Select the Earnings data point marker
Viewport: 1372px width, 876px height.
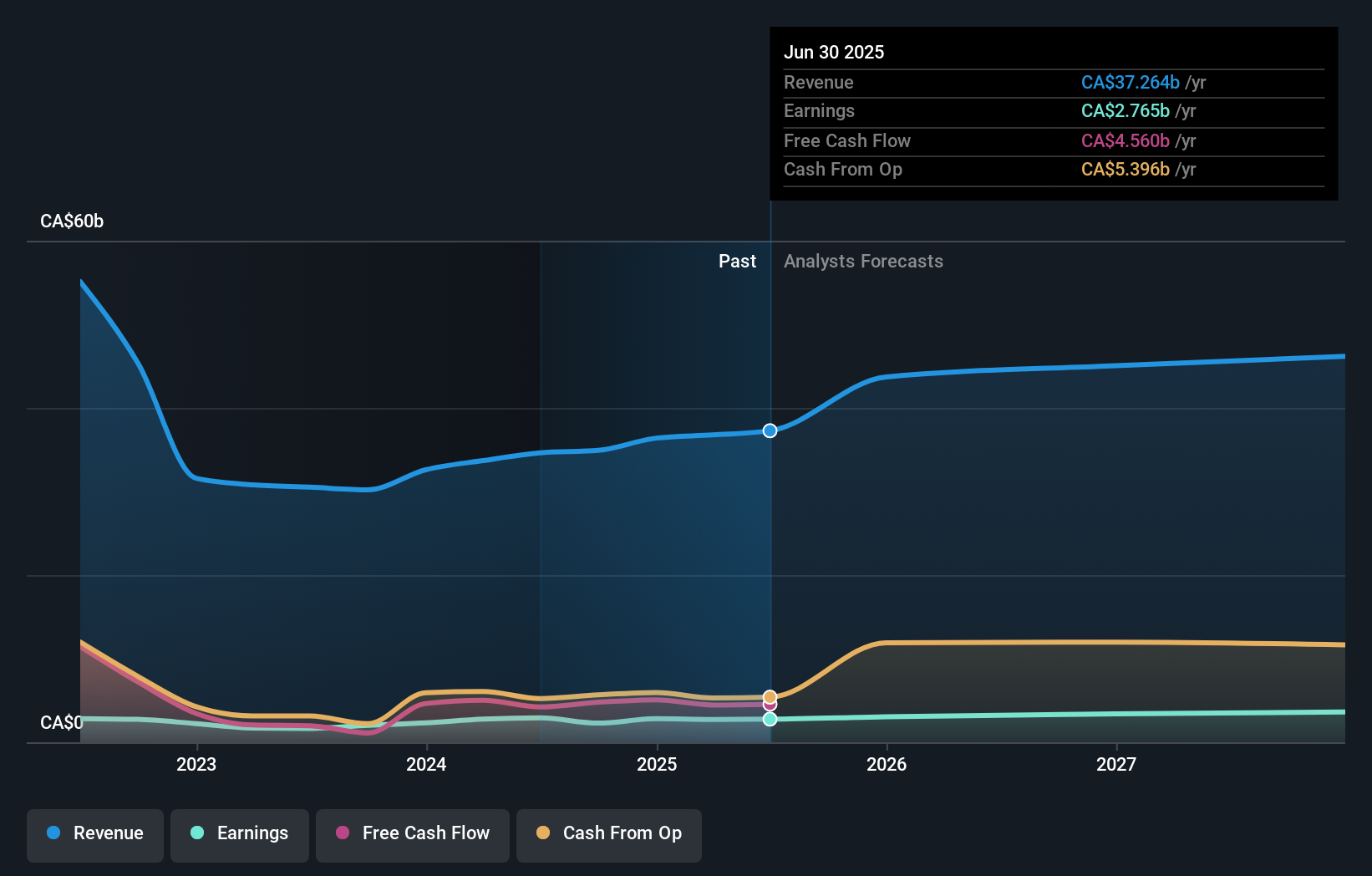[770, 719]
